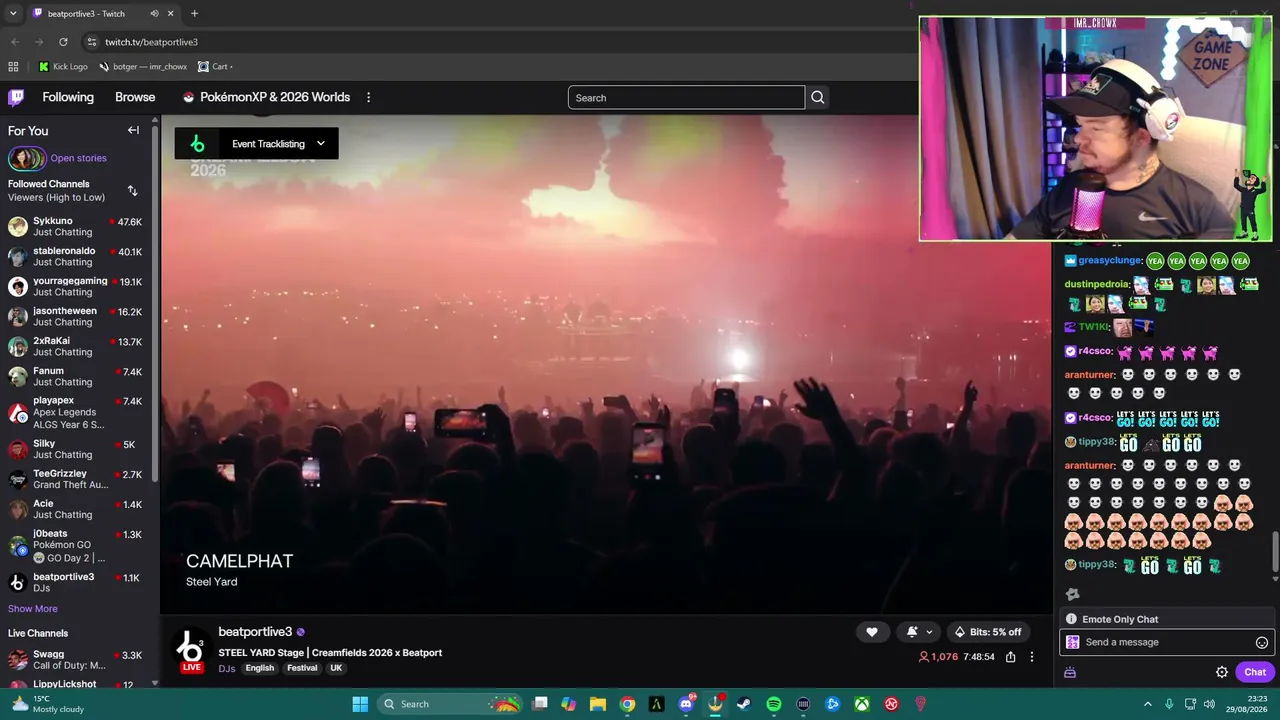Open Discord from the taskbar
Image resolution: width=1280 pixels, height=720 pixels.
pos(686,704)
